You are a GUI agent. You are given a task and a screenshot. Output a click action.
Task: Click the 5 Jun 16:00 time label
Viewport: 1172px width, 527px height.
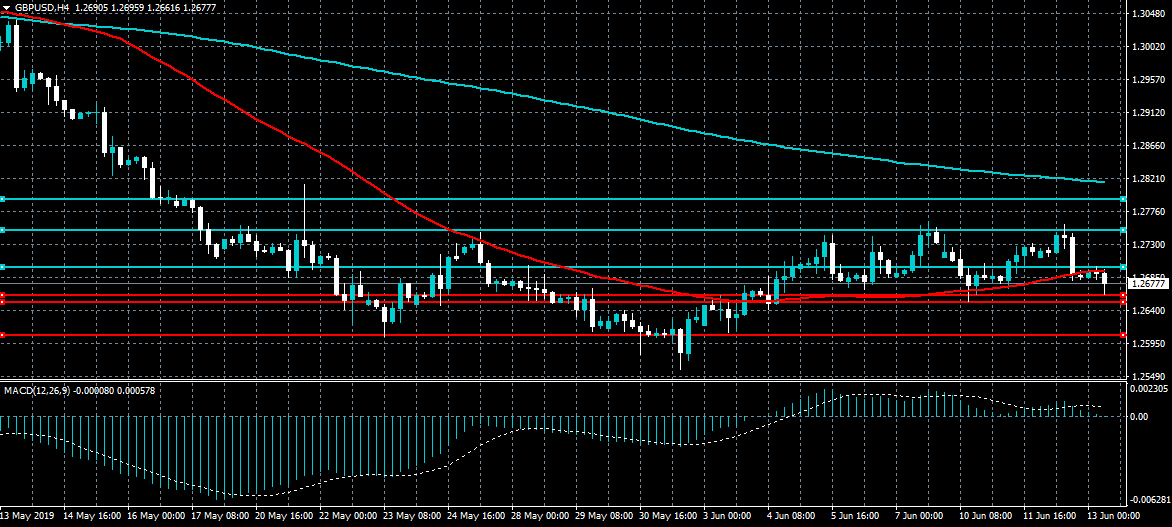point(855,516)
